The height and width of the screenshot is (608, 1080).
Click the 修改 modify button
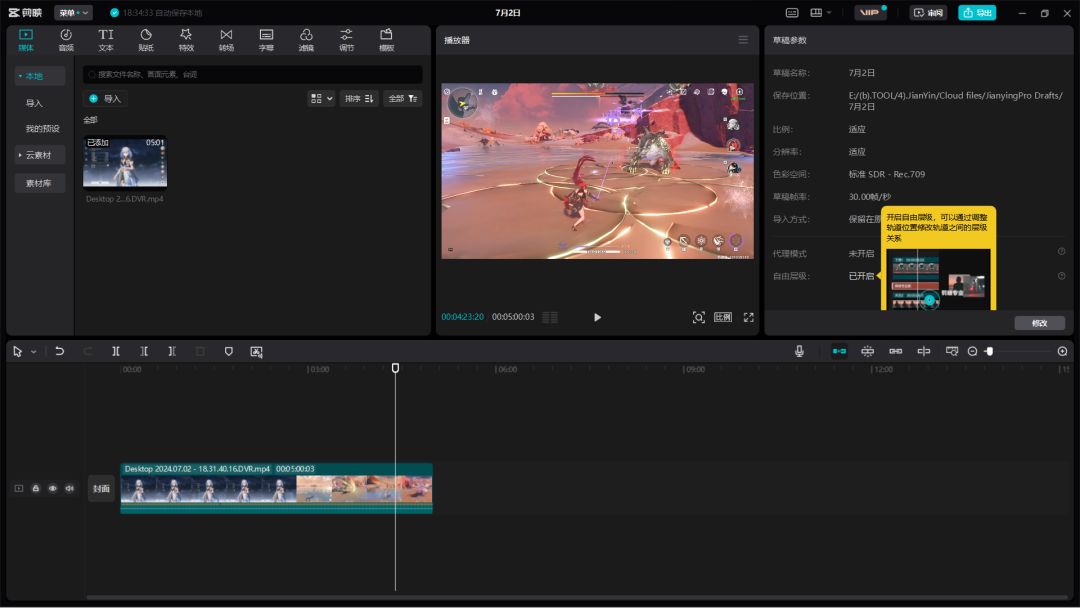click(x=1039, y=323)
